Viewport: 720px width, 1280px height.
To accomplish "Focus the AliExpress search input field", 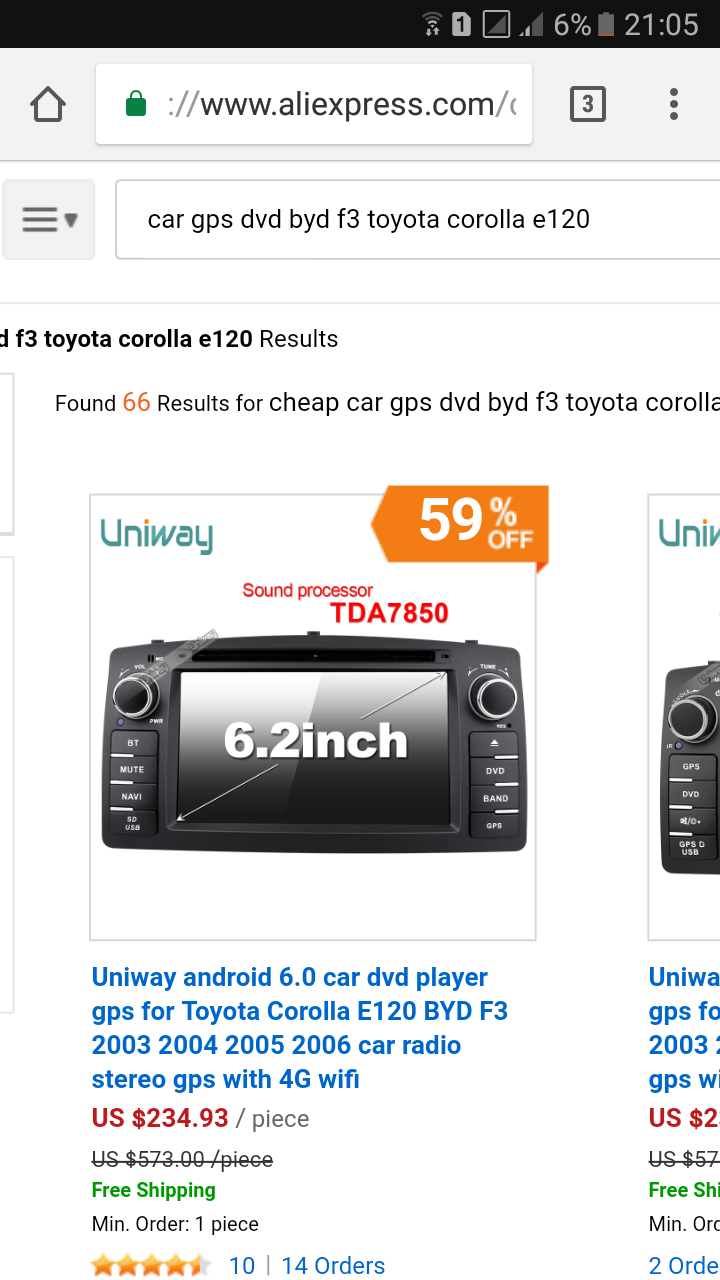I will 420,219.
